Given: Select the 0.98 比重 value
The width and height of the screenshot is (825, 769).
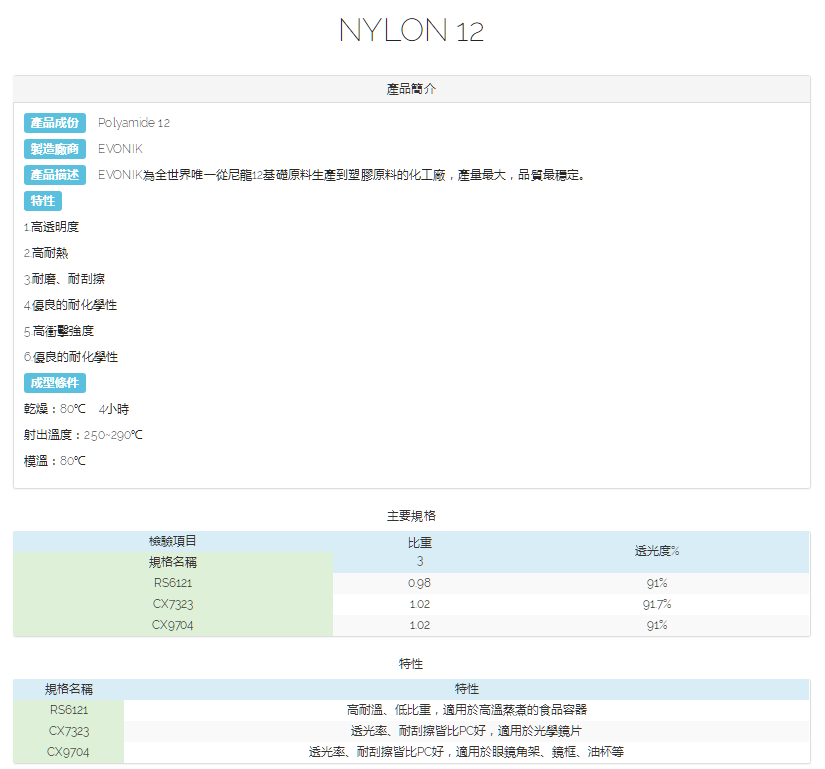Looking at the screenshot, I should tap(419, 583).
